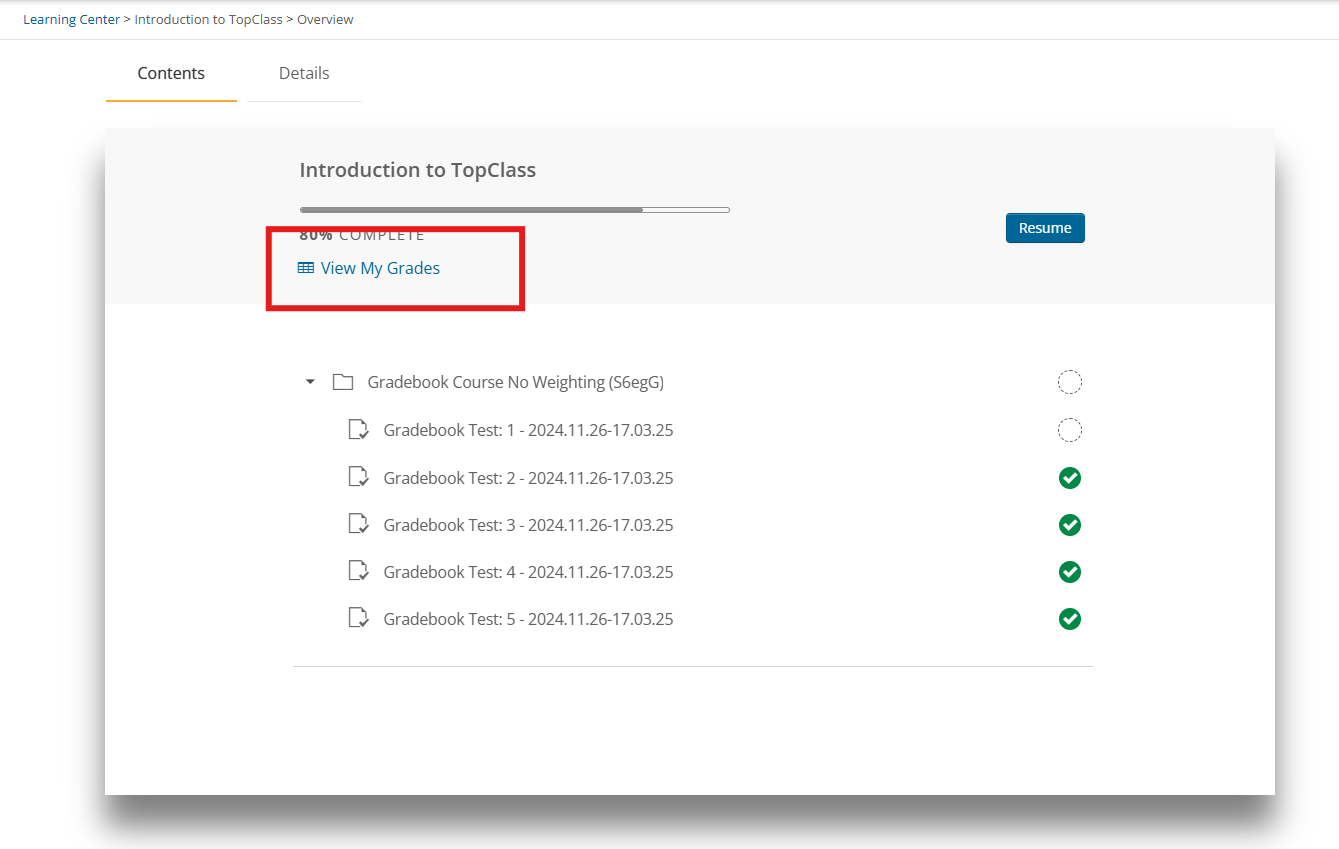The width and height of the screenshot is (1339, 849).
Task: Click the test document icon for Gradebook Test: 5
Action: pos(358,619)
